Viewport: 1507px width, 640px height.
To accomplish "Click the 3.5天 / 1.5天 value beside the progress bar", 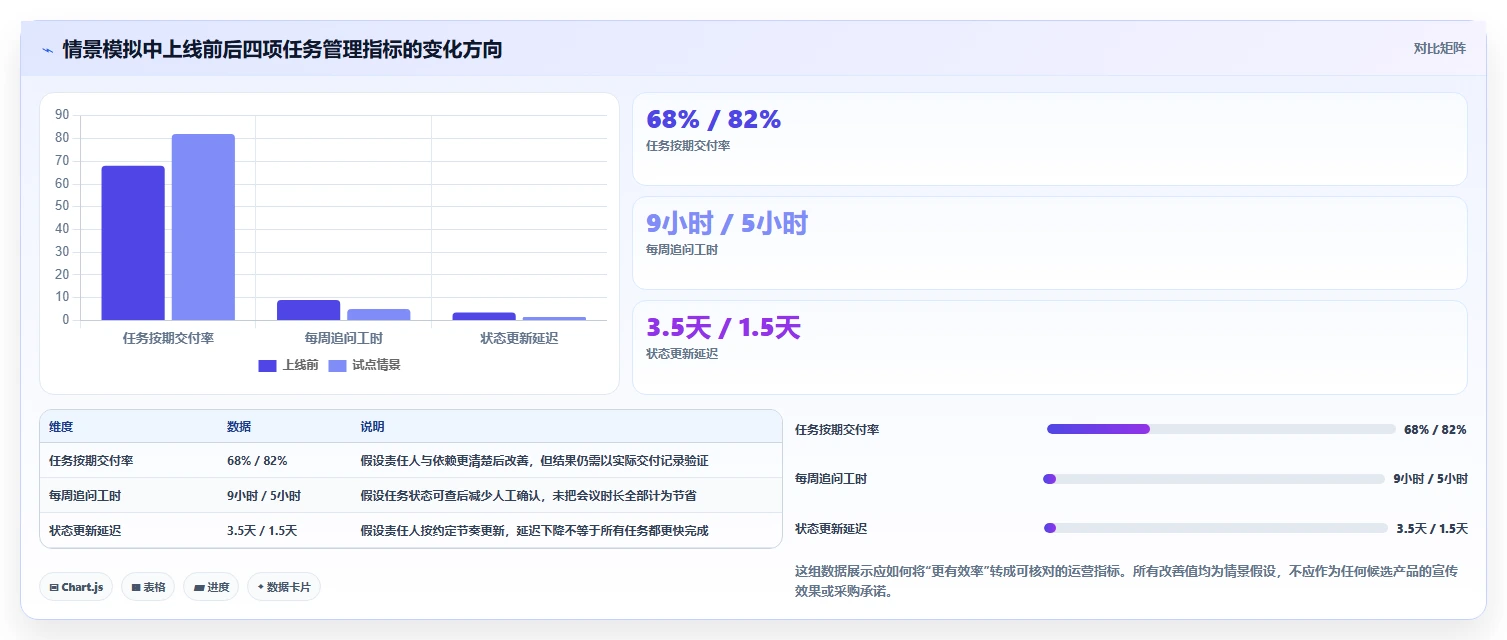I will [1432, 528].
